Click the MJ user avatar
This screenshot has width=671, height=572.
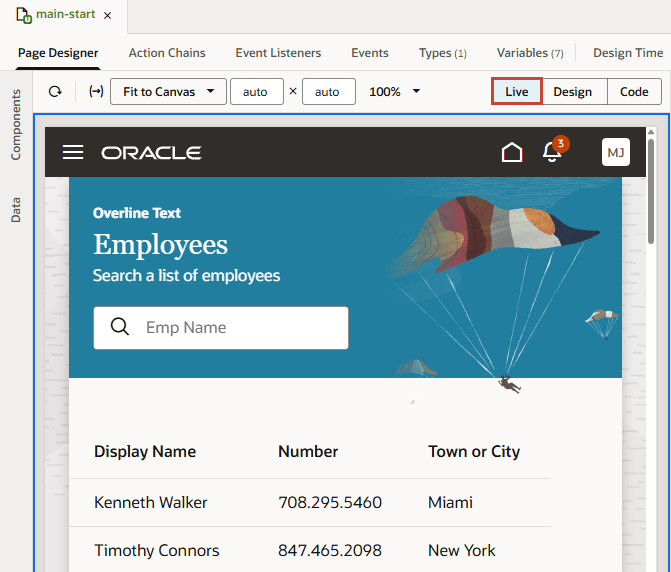[616, 152]
